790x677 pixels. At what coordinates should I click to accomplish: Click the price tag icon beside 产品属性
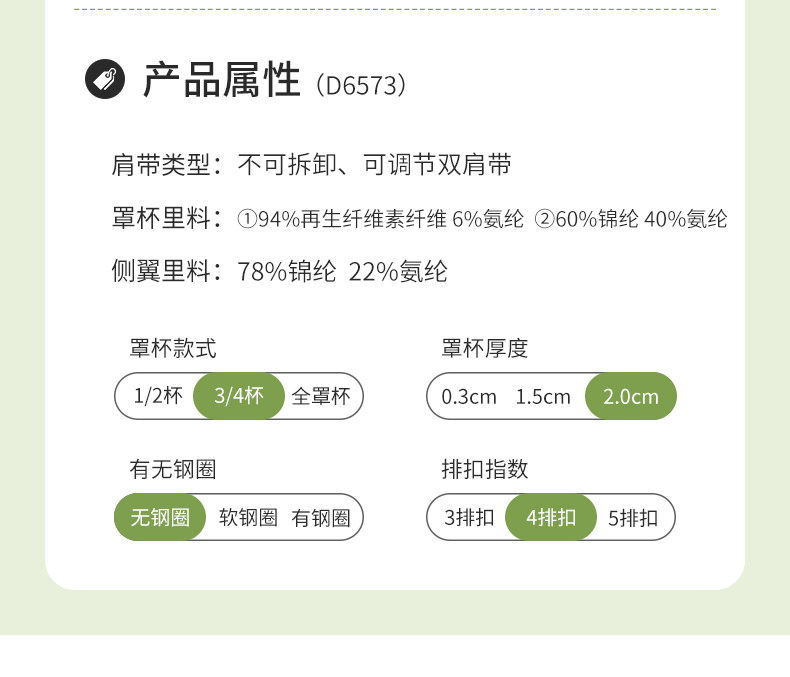[105, 80]
